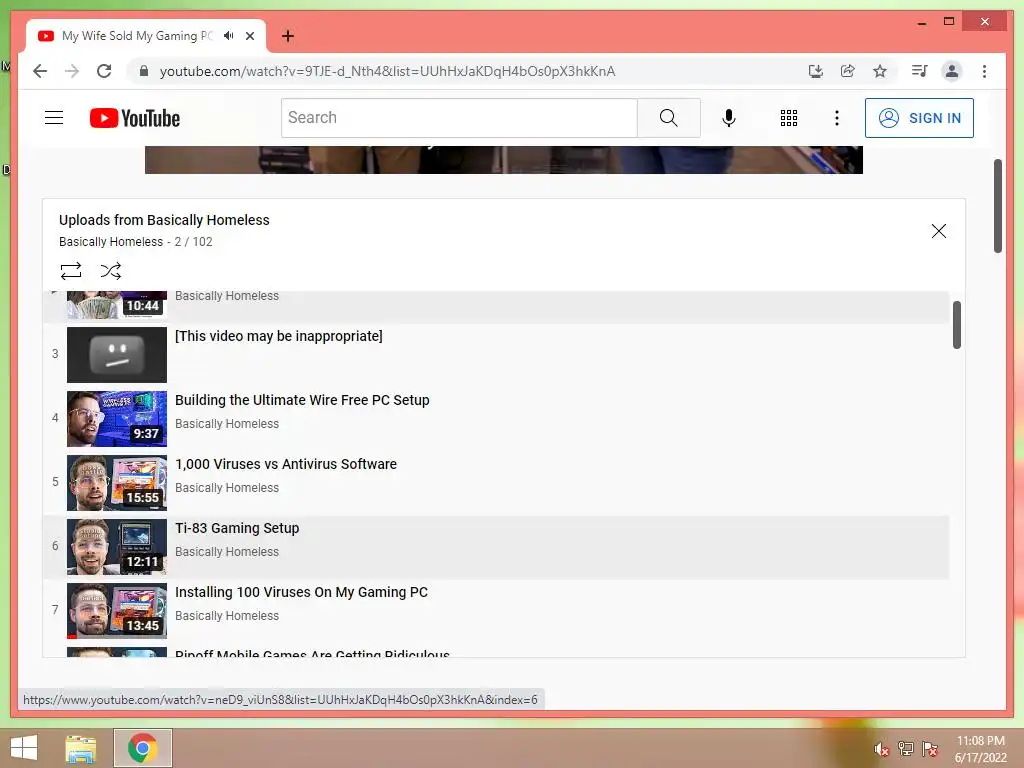Open YouTube settings three-dot menu

[x=837, y=118]
